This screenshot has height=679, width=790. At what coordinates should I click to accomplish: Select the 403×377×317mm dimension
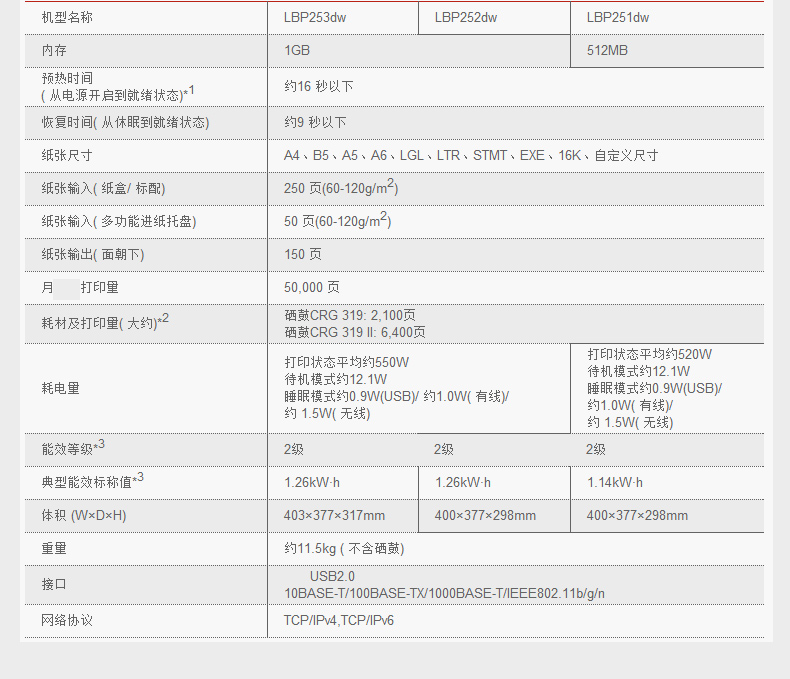click(334, 515)
